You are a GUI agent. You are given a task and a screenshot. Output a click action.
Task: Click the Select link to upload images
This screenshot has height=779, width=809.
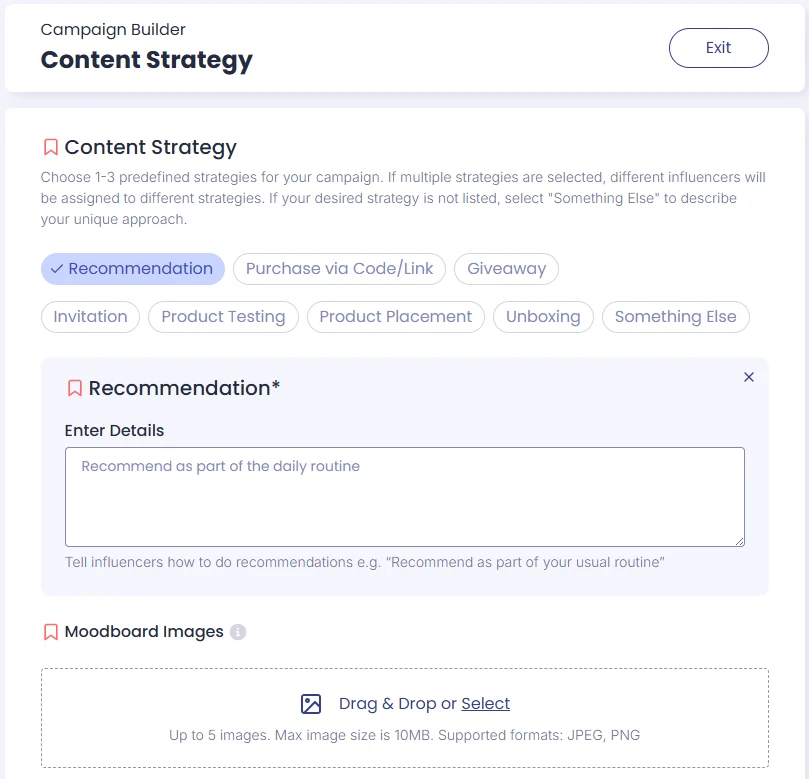(x=486, y=703)
